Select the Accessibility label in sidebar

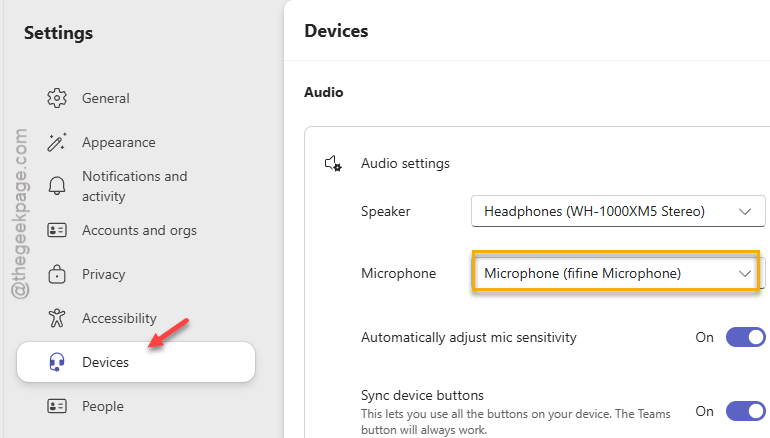click(x=119, y=318)
